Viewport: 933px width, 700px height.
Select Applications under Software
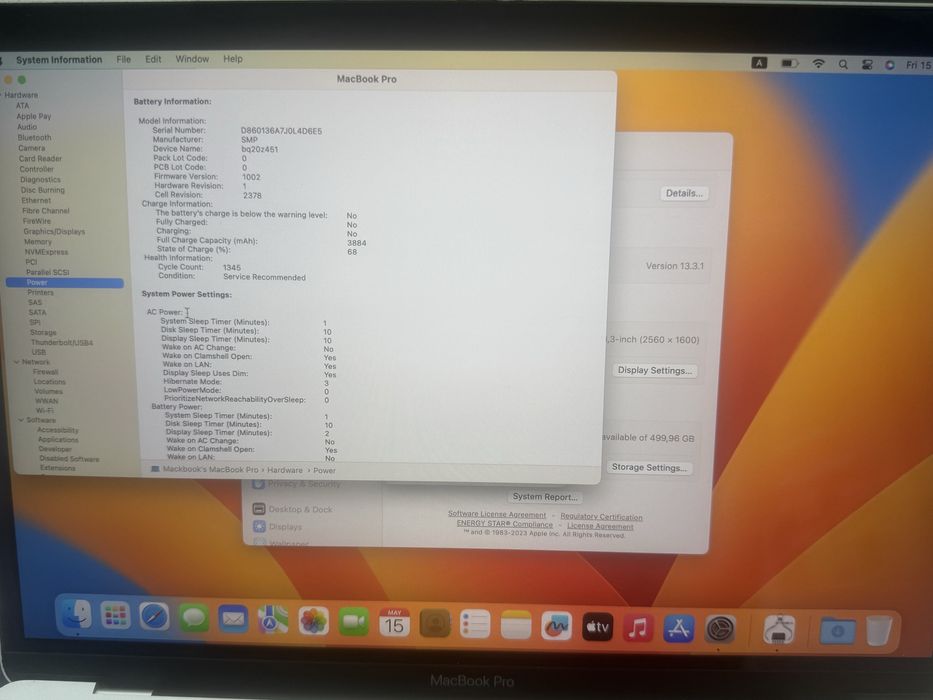click(58, 439)
